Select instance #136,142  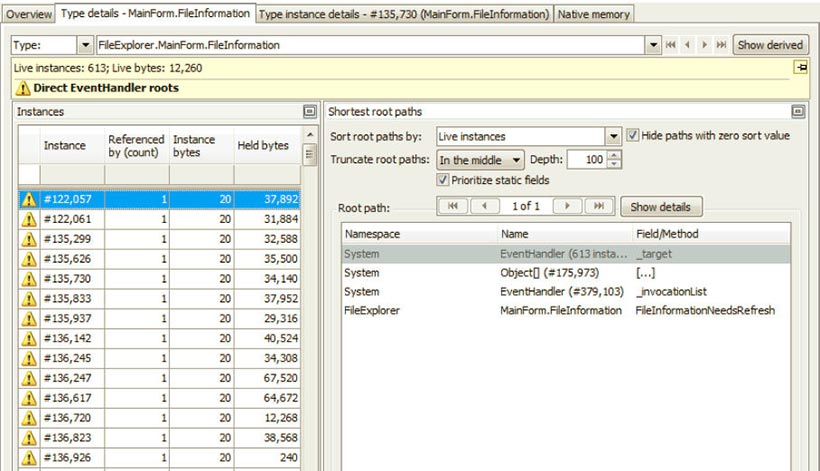[160, 338]
